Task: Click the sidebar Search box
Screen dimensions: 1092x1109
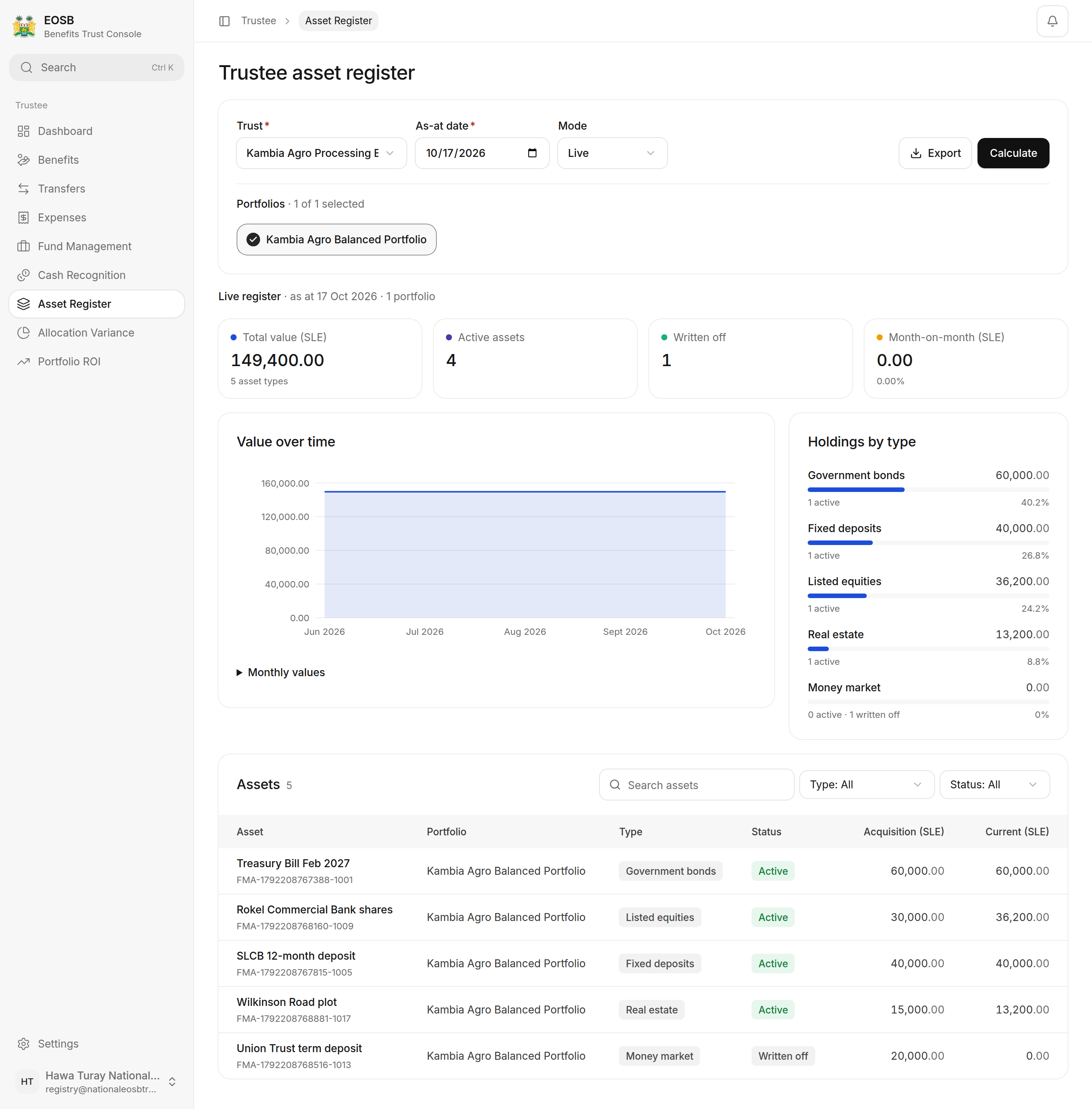Action: coord(96,67)
